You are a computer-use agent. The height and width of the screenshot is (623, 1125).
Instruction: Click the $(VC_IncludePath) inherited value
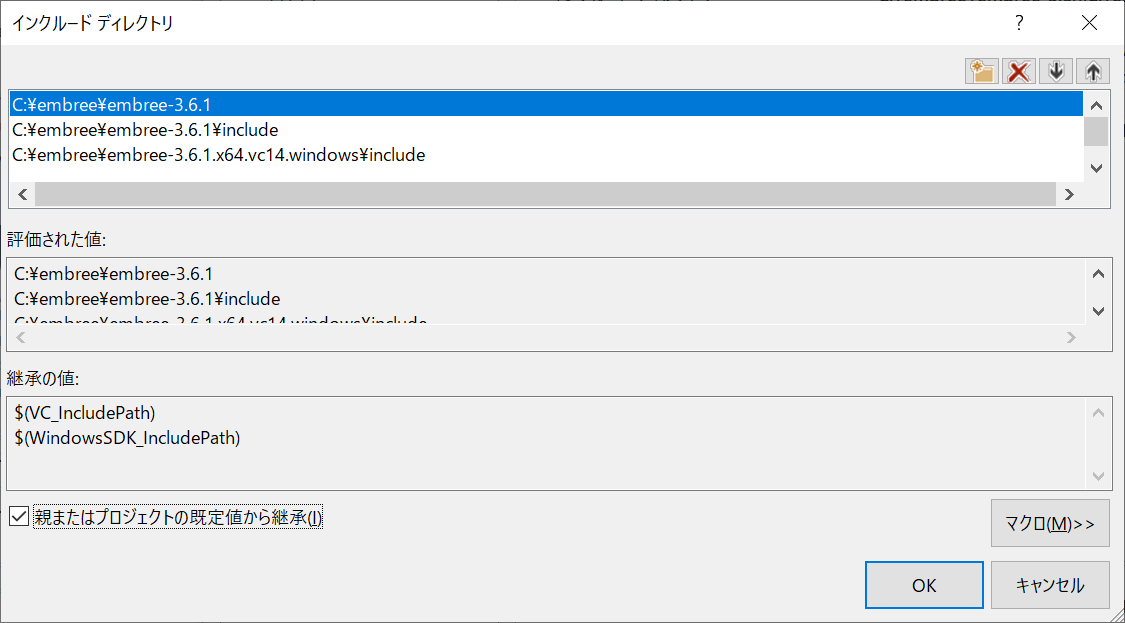tap(85, 413)
